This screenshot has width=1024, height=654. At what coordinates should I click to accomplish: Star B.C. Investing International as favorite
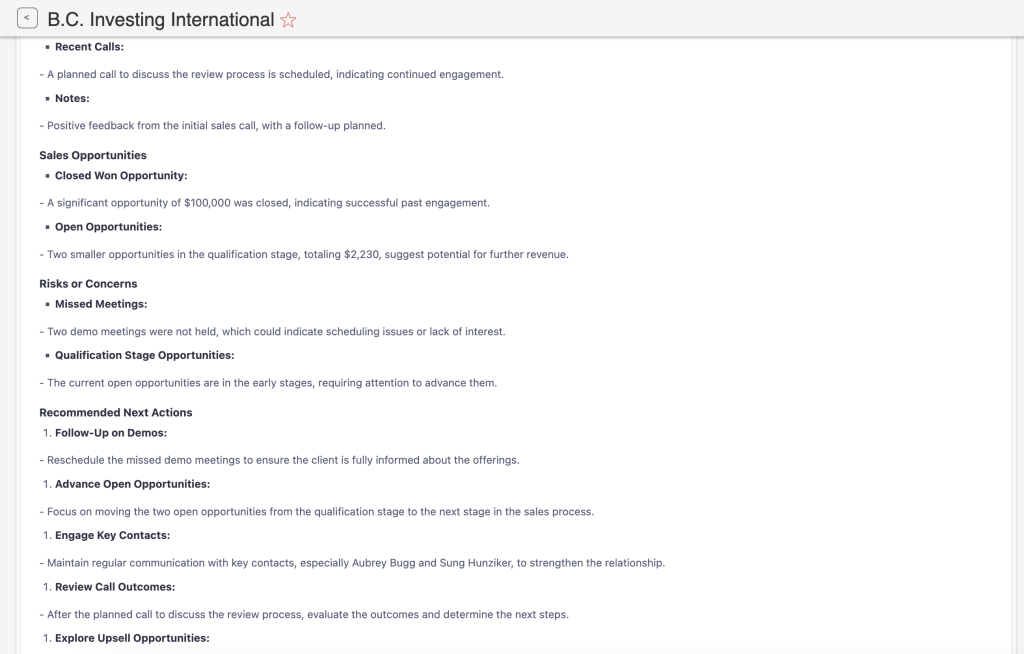pyautogui.click(x=288, y=20)
